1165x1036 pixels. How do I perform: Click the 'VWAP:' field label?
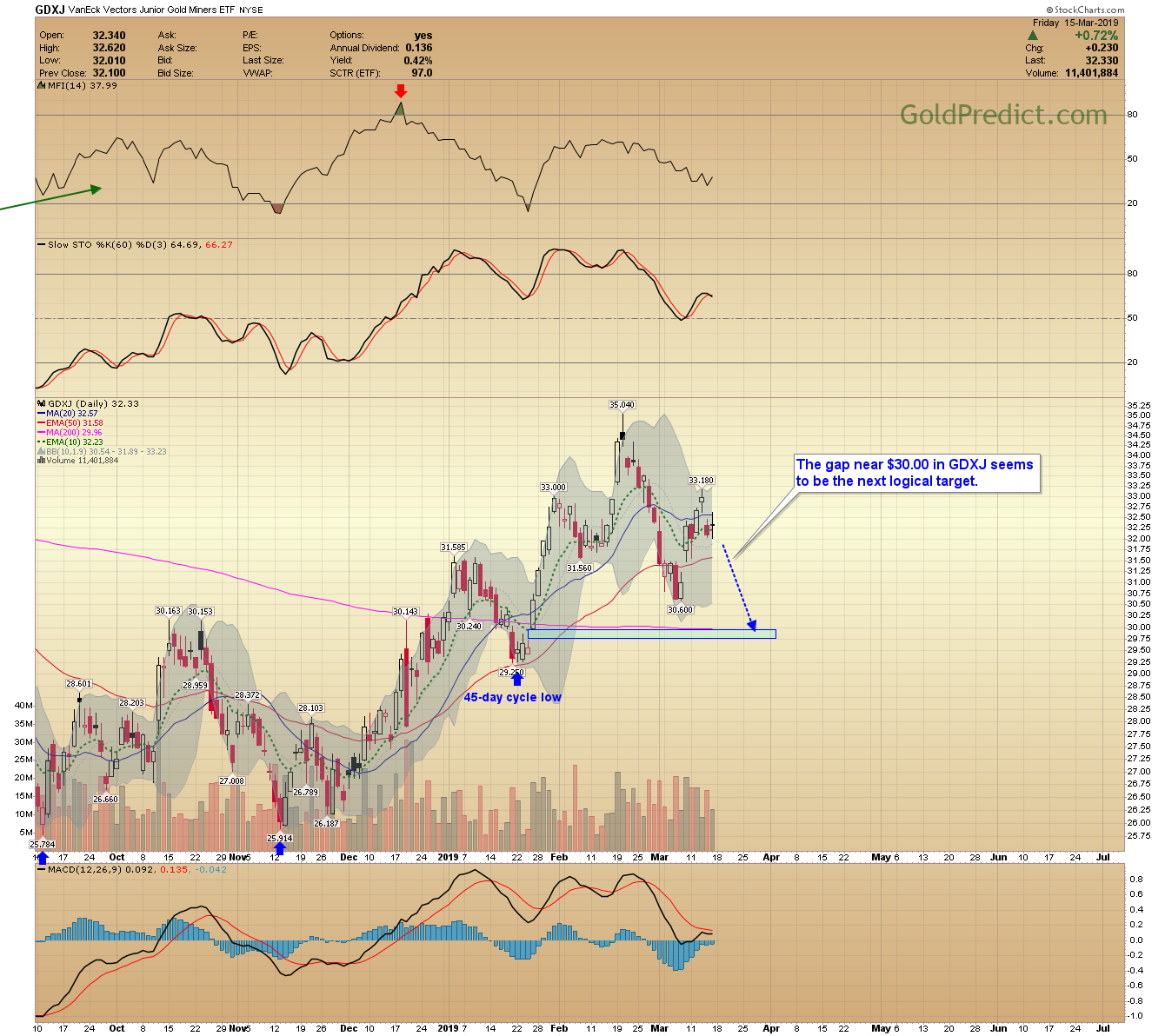(257, 73)
